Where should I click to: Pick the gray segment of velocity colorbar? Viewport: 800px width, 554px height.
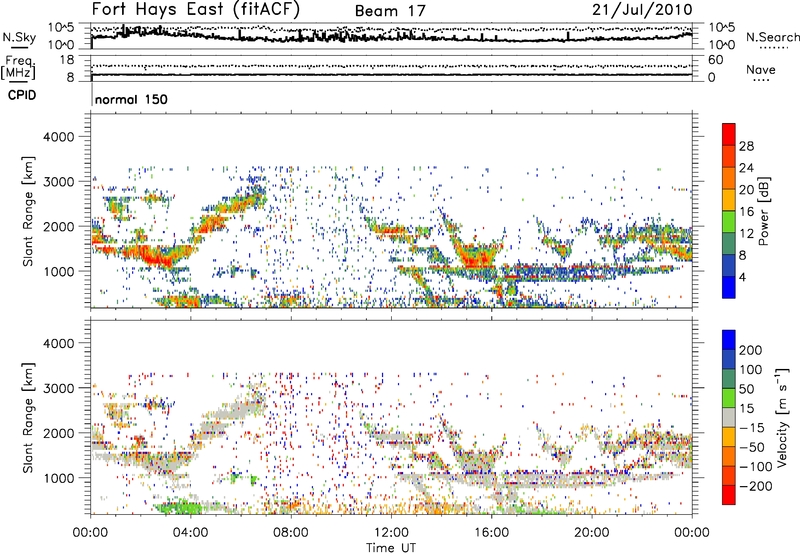click(729, 417)
